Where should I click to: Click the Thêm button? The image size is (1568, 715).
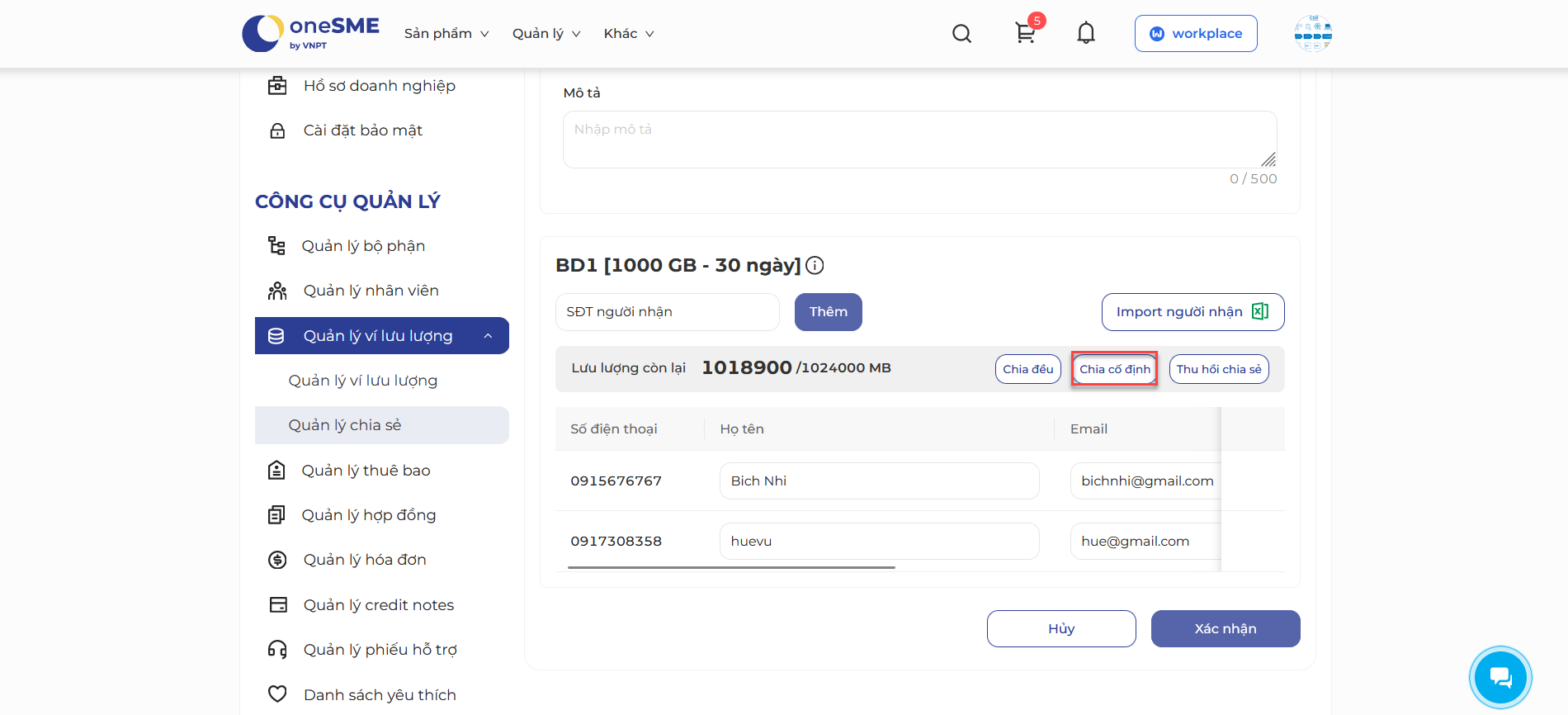[829, 312]
